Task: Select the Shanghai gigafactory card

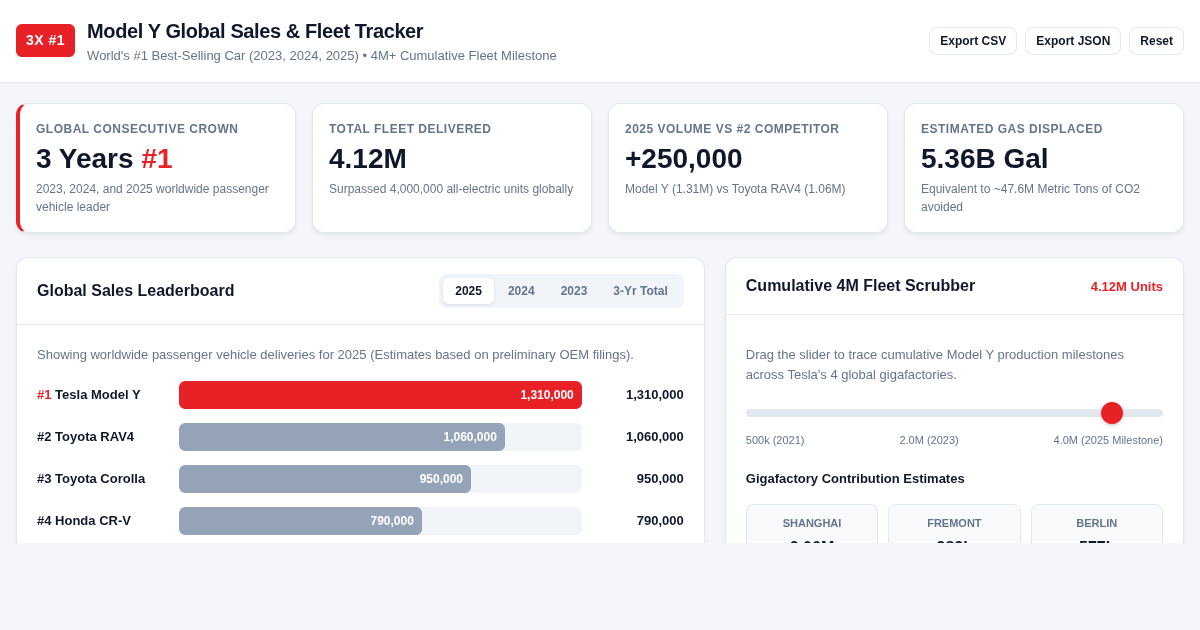Action: [812, 524]
